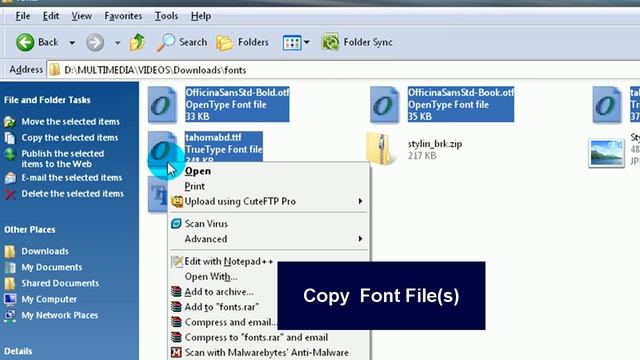Image resolution: width=640 pixels, height=360 pixels.
Task: Select OfficinaSansStd-Bold.otf font file icon
Action: pyautogui.click(x=162, y=104)
